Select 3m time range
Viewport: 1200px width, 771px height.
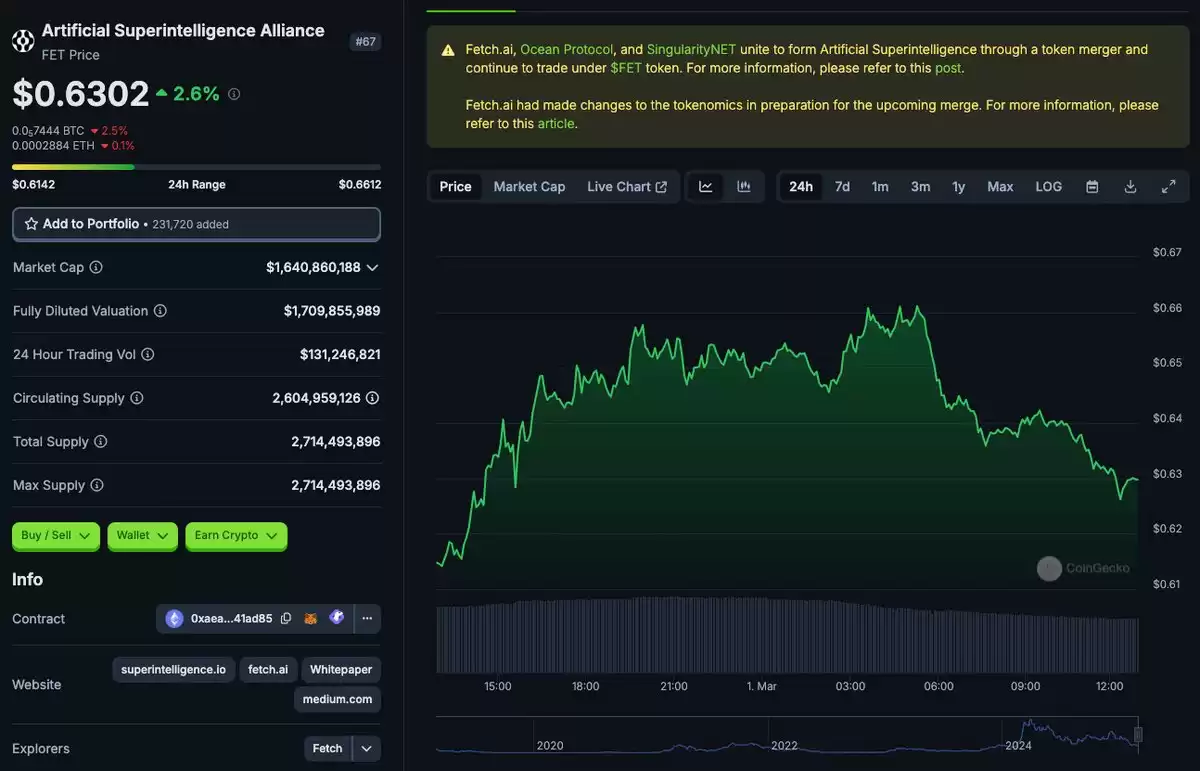tap(921, 187)
